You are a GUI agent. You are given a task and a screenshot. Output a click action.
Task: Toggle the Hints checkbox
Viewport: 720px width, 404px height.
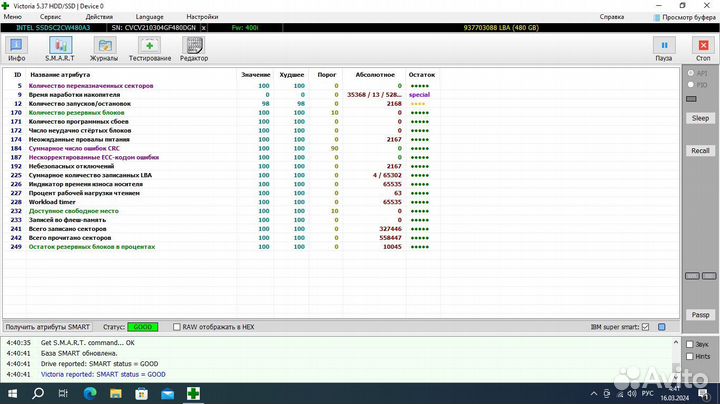click(x=688, y=355)
